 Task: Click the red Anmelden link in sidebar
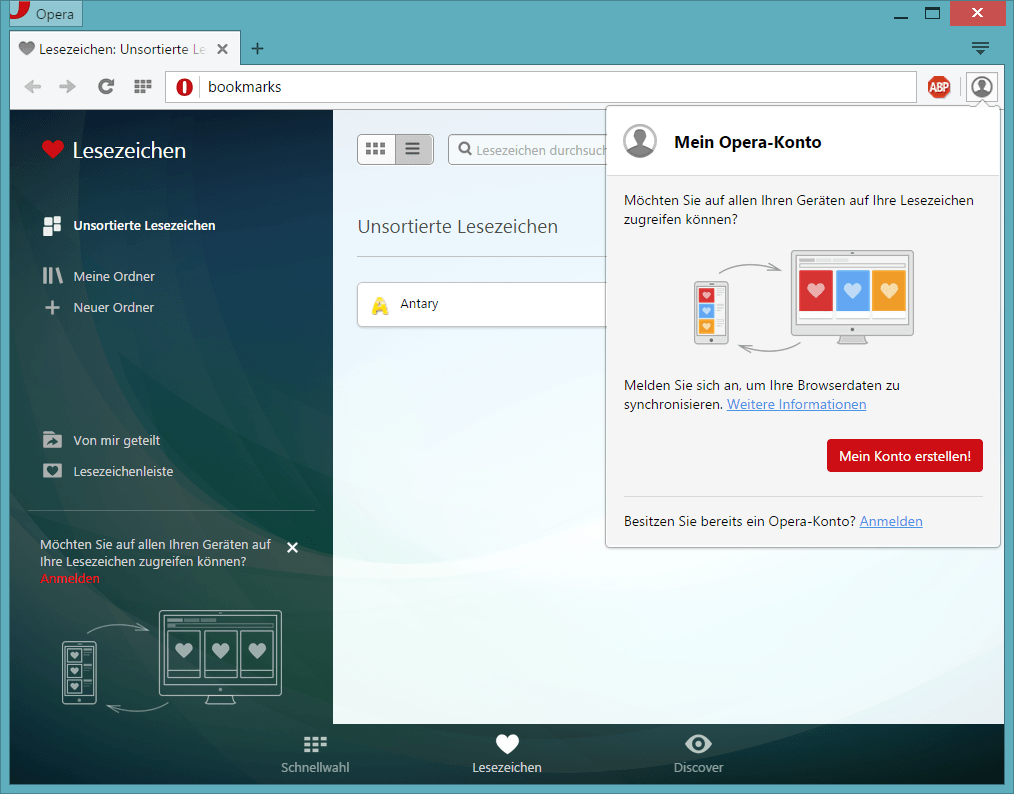(x=70, y=579)
